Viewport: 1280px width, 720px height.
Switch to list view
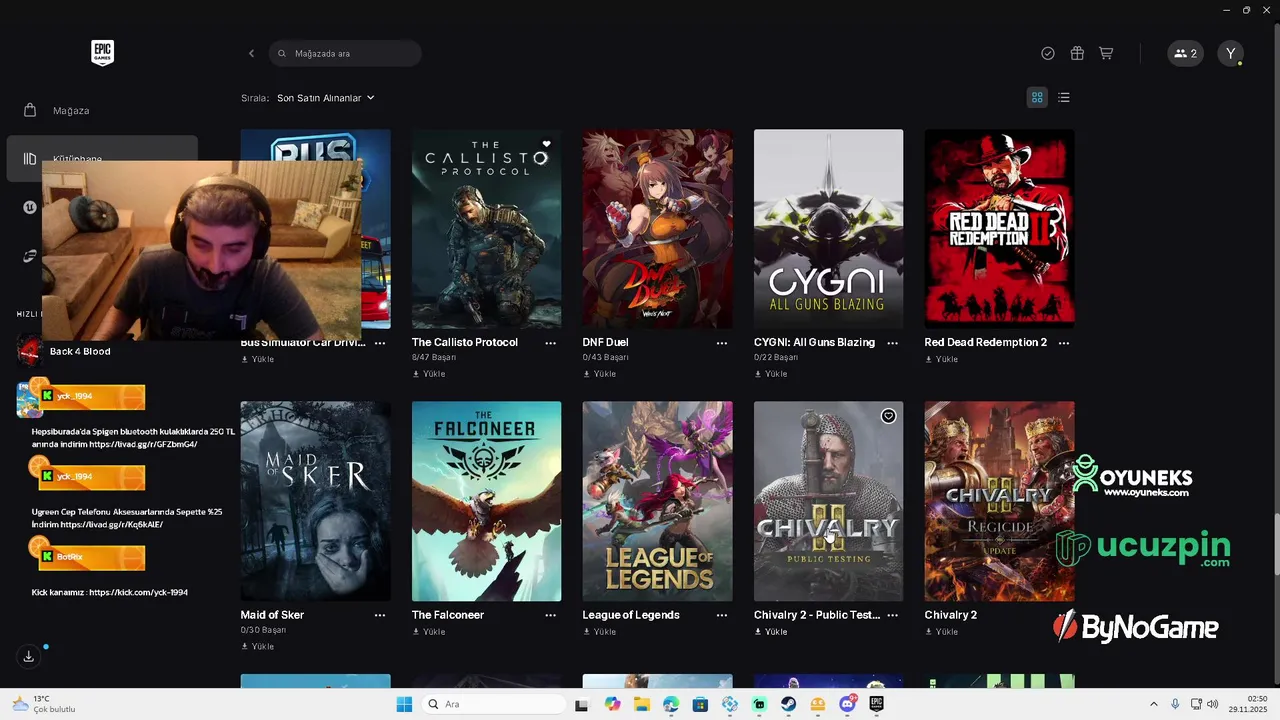coord(1064,97)
